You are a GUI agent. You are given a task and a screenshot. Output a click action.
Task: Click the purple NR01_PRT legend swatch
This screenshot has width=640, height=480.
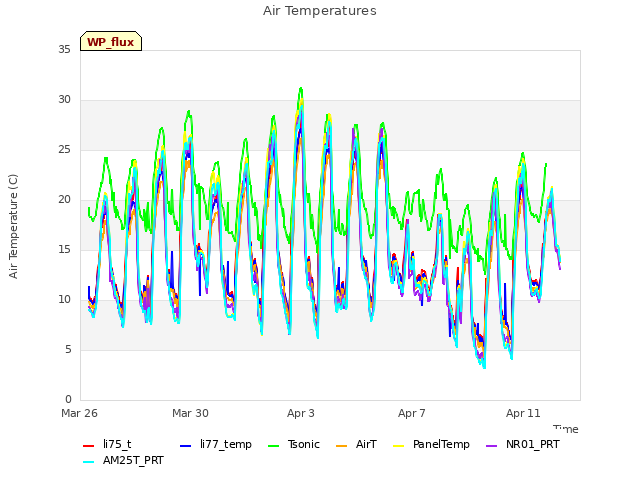point(491,446)
